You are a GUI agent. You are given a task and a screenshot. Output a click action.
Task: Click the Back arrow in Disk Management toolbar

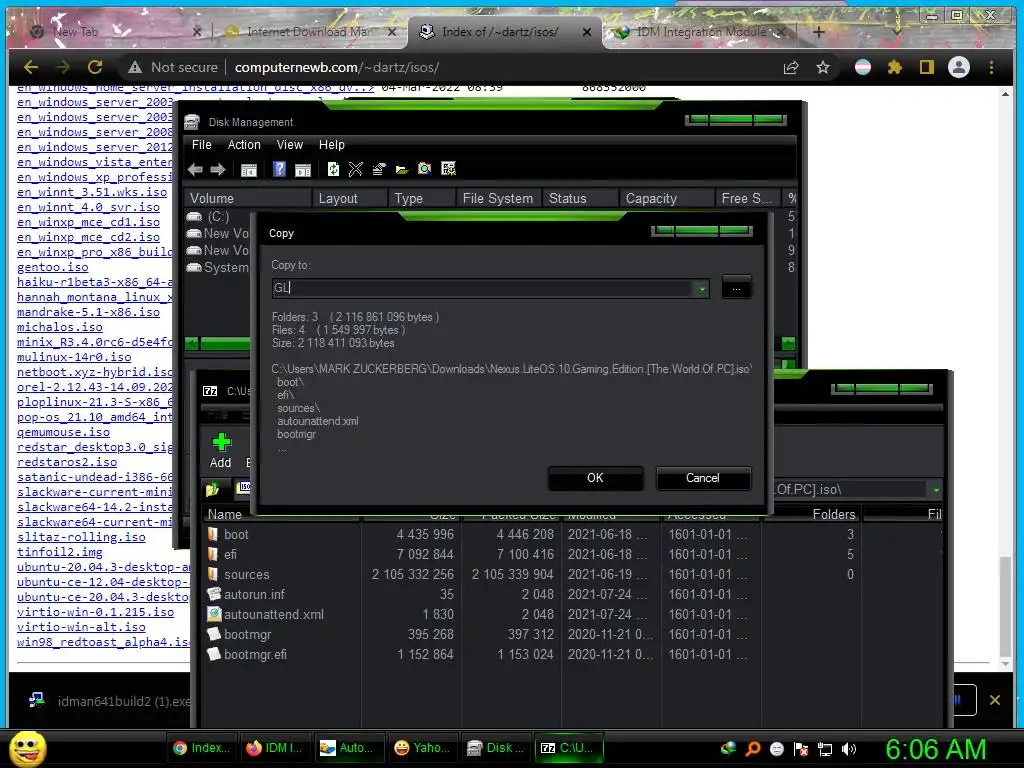(195, 170)
